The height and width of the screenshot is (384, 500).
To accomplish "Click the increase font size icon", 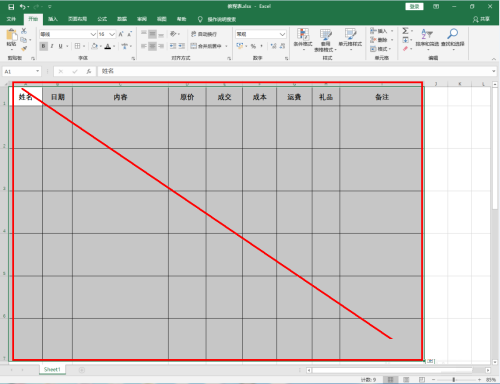I will point(121,34).
